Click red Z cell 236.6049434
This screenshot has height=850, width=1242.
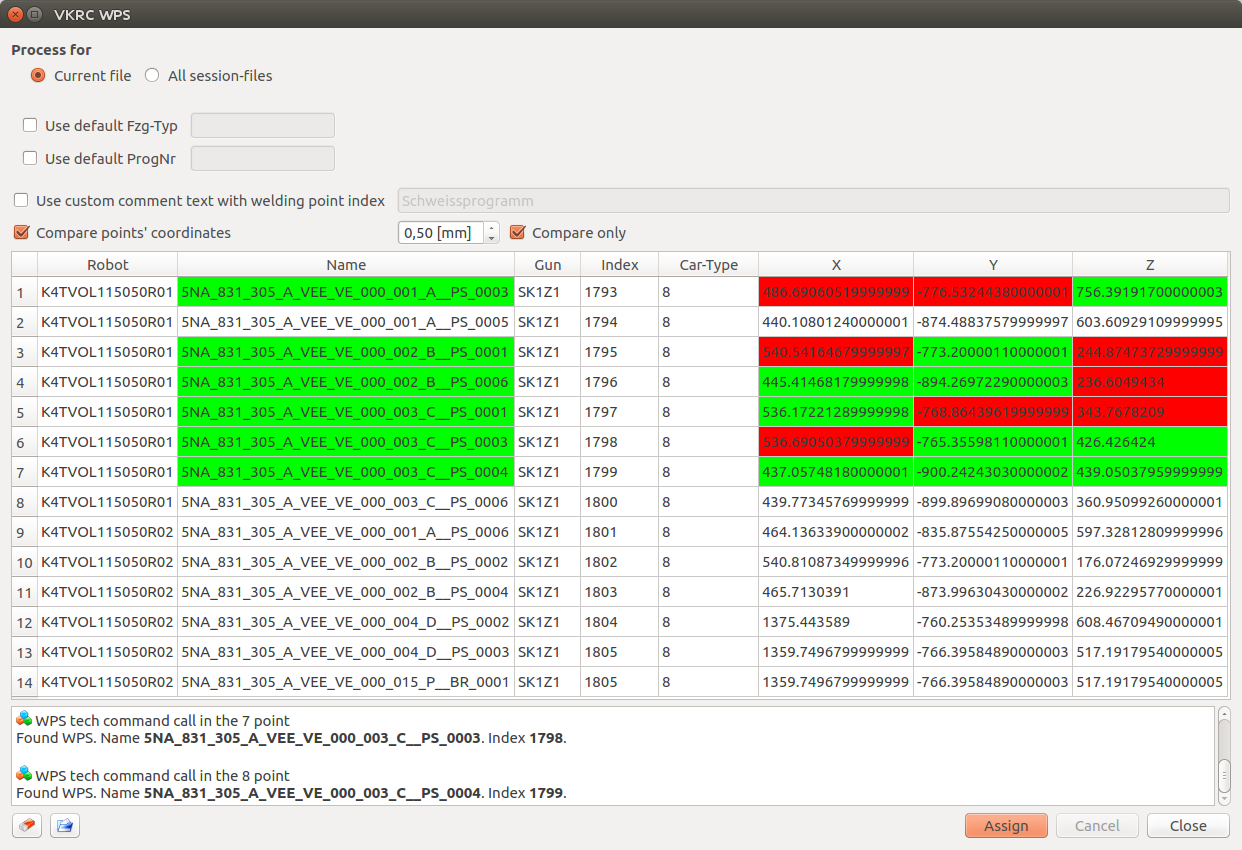(1150, 382)
